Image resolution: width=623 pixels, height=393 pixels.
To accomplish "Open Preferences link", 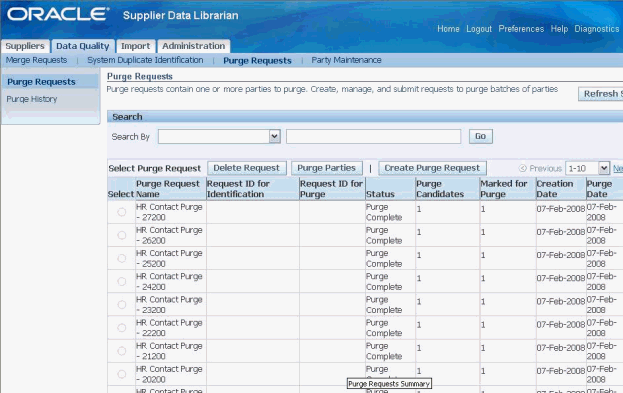I will 521,29.
